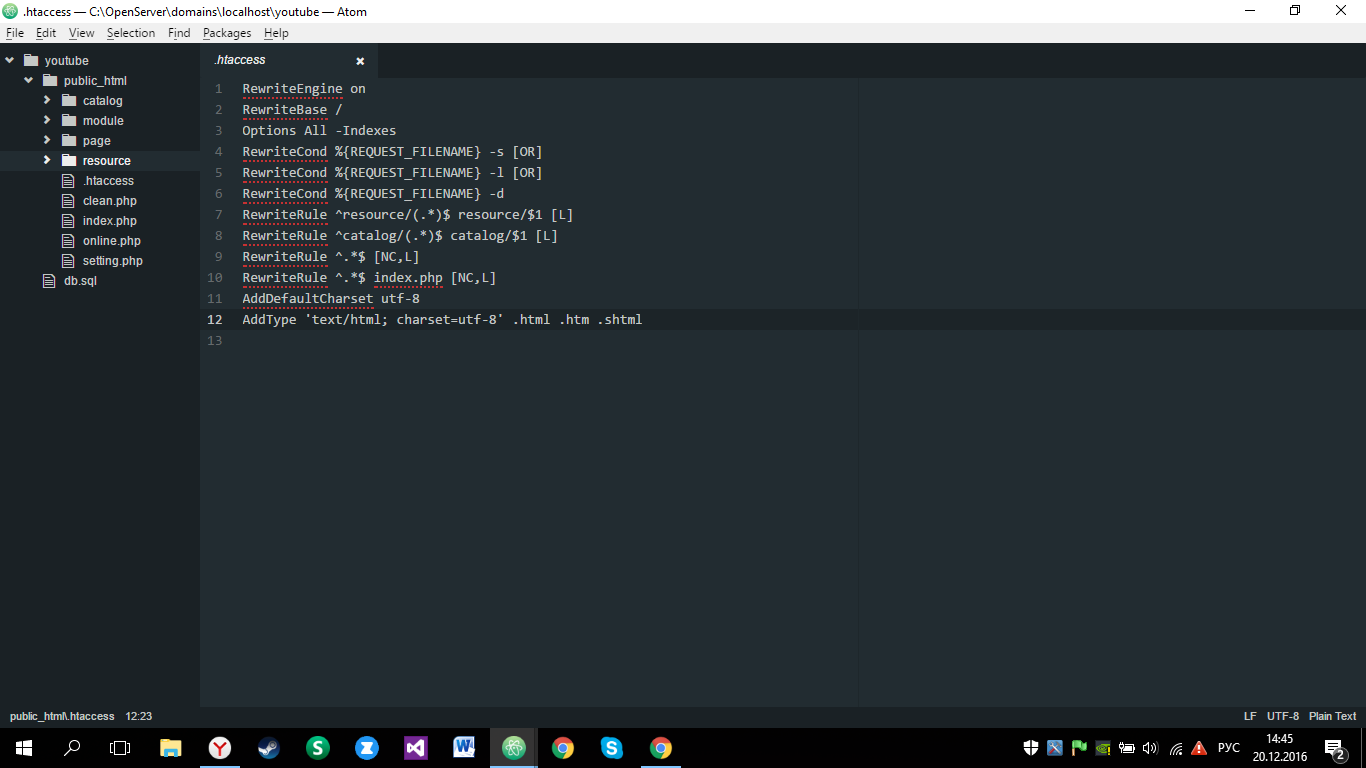Select the page folder icon
Screen dimensions: 1366x768
69,141
